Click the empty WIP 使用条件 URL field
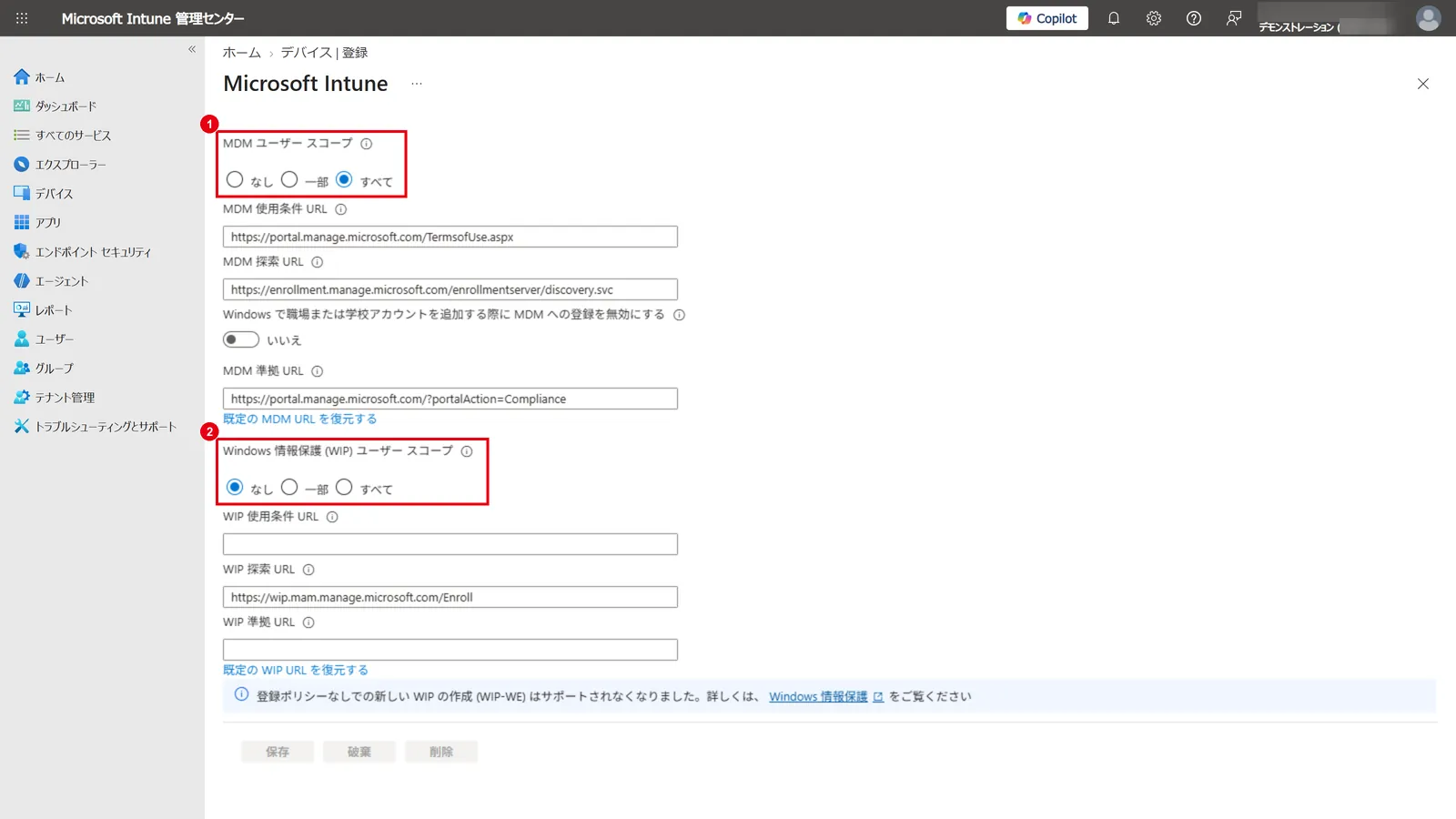Viewport: 1456px width, 819px height. (450, 544)
